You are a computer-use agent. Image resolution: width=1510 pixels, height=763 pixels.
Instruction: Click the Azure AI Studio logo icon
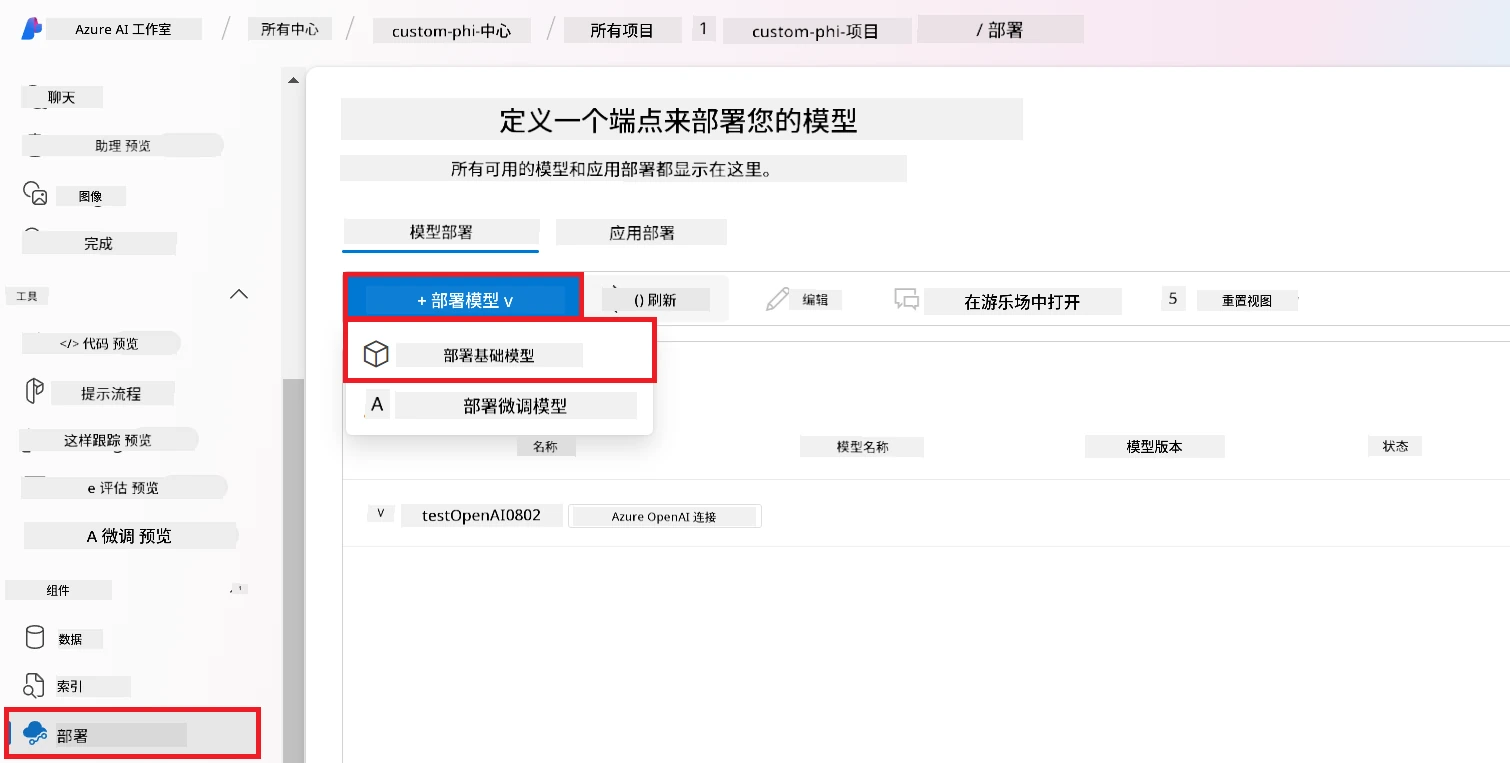click(x=31, y=29)
